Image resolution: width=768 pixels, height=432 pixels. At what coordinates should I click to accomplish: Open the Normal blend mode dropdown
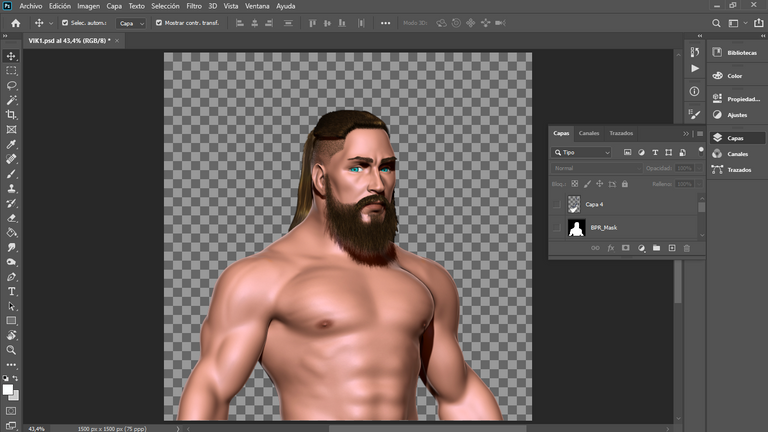[x=597, y=168]
